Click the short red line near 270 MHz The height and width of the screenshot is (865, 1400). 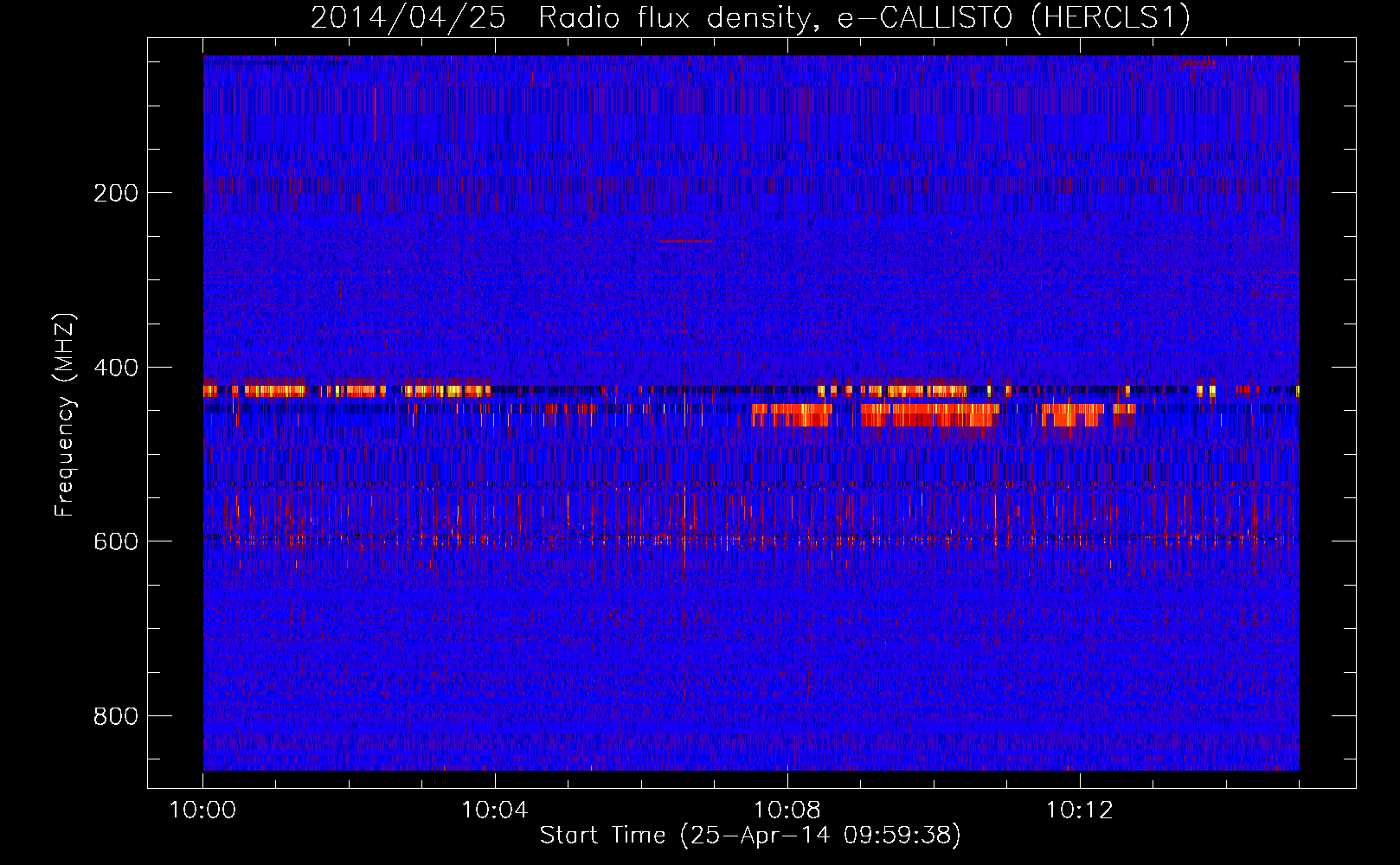[687, 240]
